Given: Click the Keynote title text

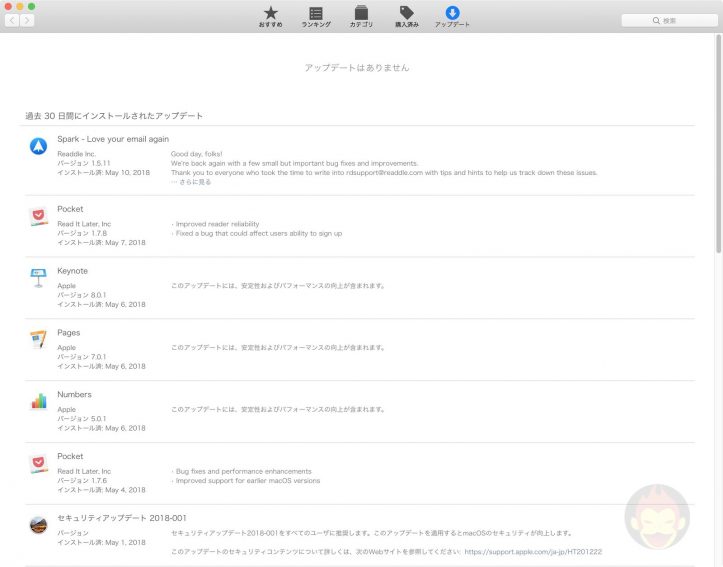Looking at the screenshot, I should pyautogui.click(x=72, y=271).
